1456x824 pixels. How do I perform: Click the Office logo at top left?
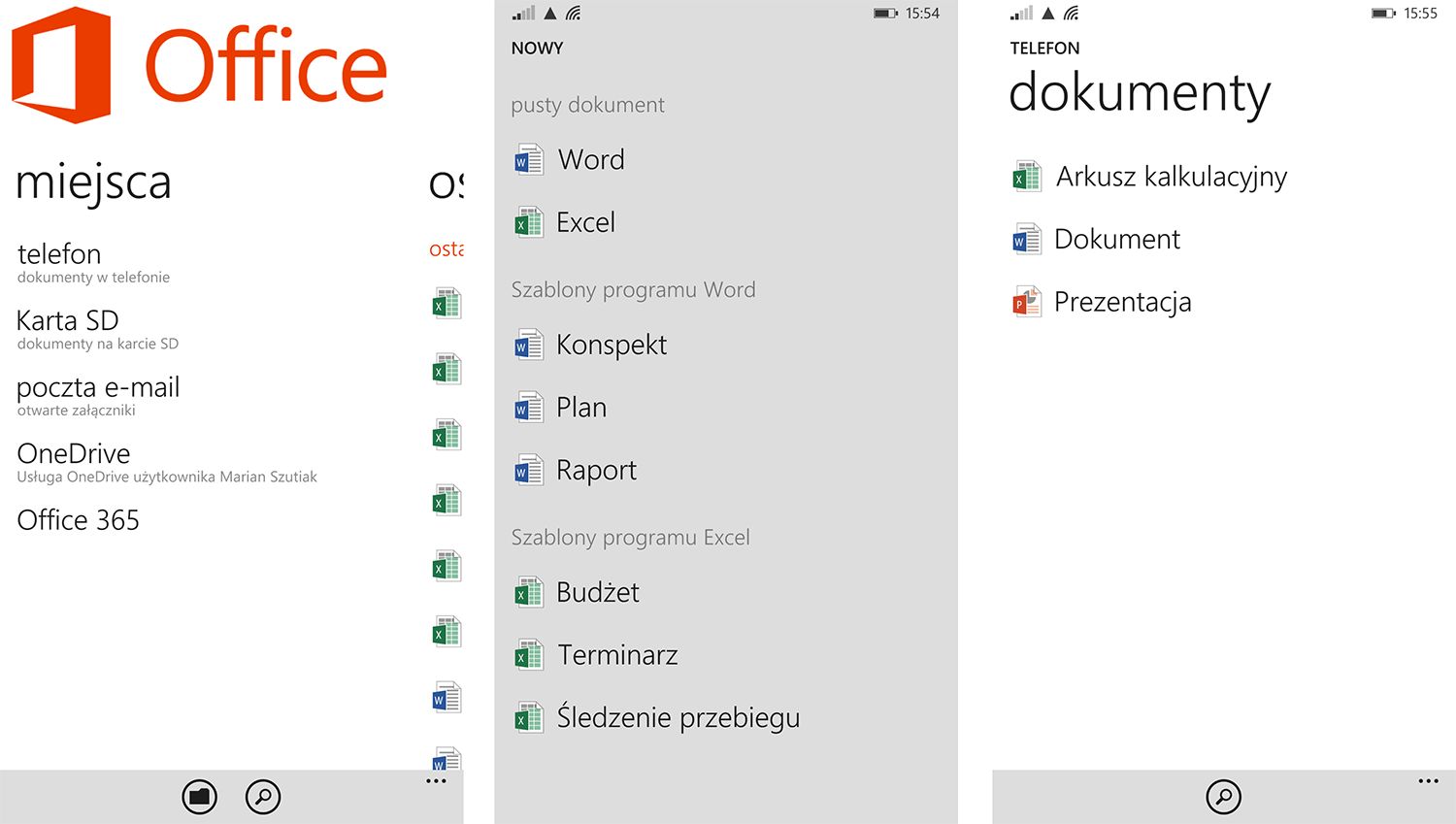pyautogui.click(x=199, y=65)
